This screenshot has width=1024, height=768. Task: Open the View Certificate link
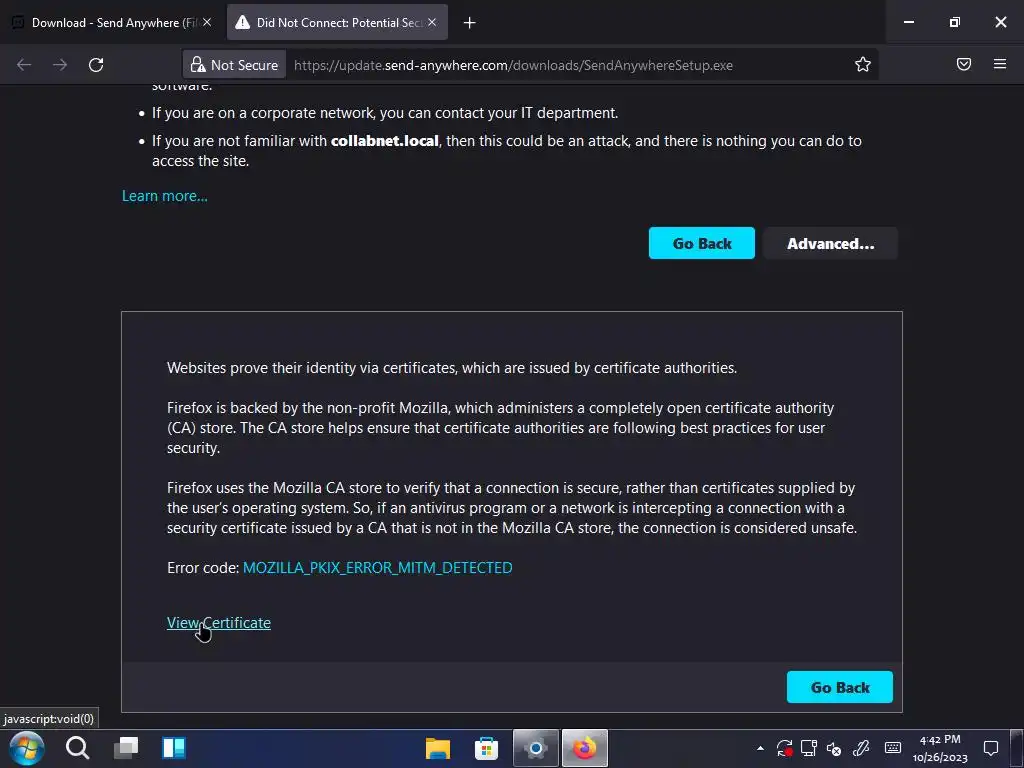(x=219, y=623)
